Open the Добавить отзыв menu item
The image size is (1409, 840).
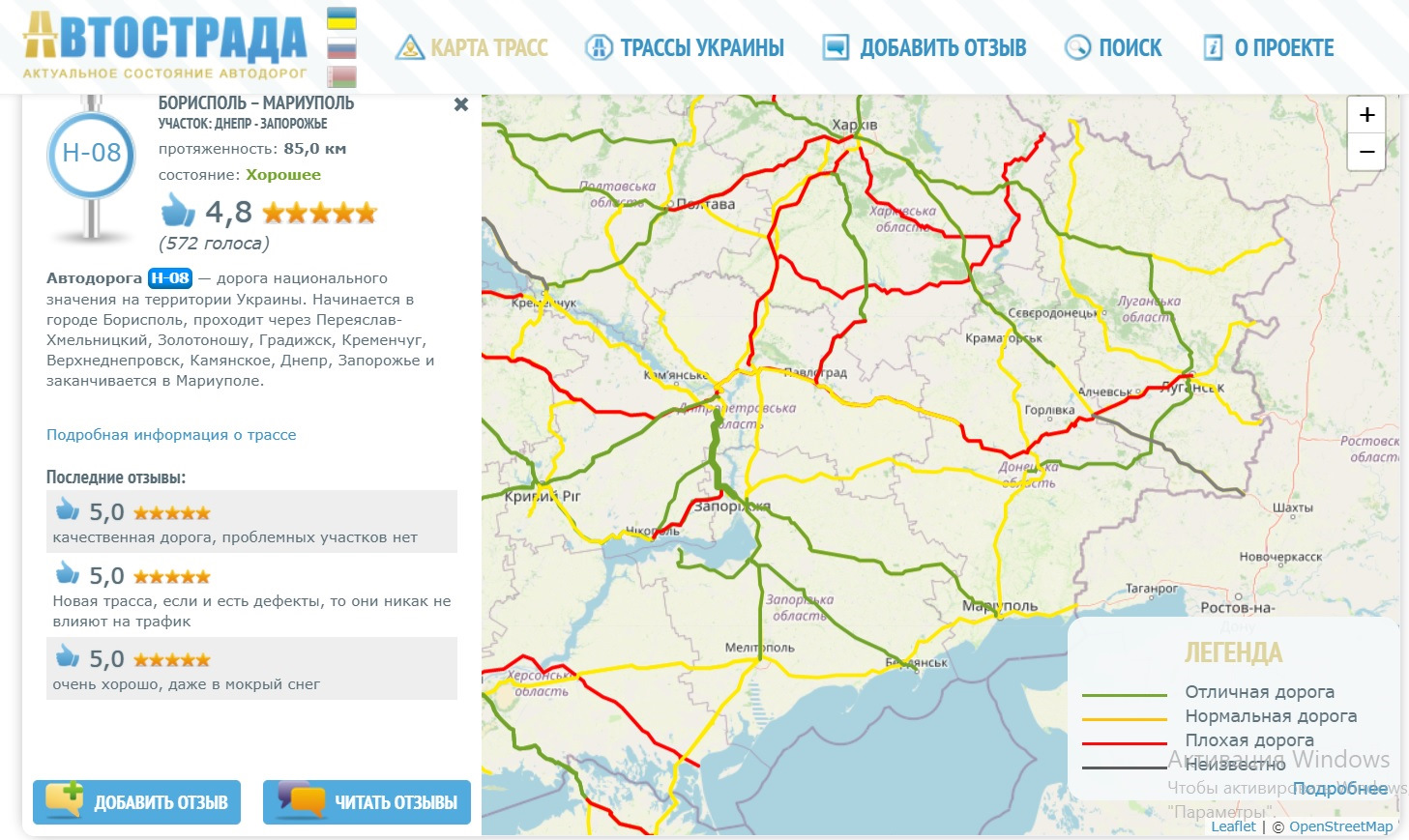(x=925, y=47)
